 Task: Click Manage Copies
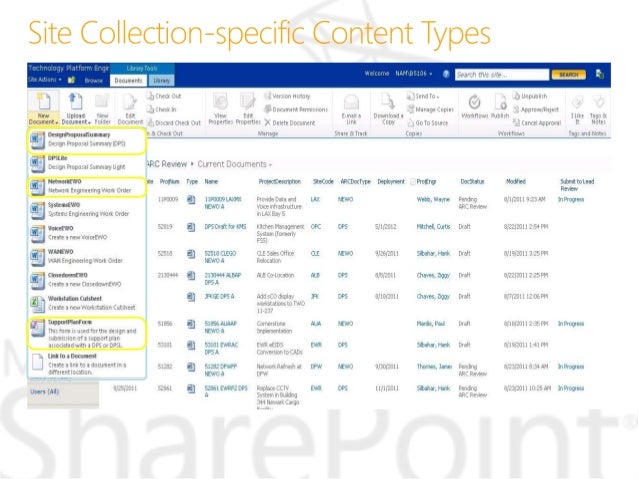(430, 109)
